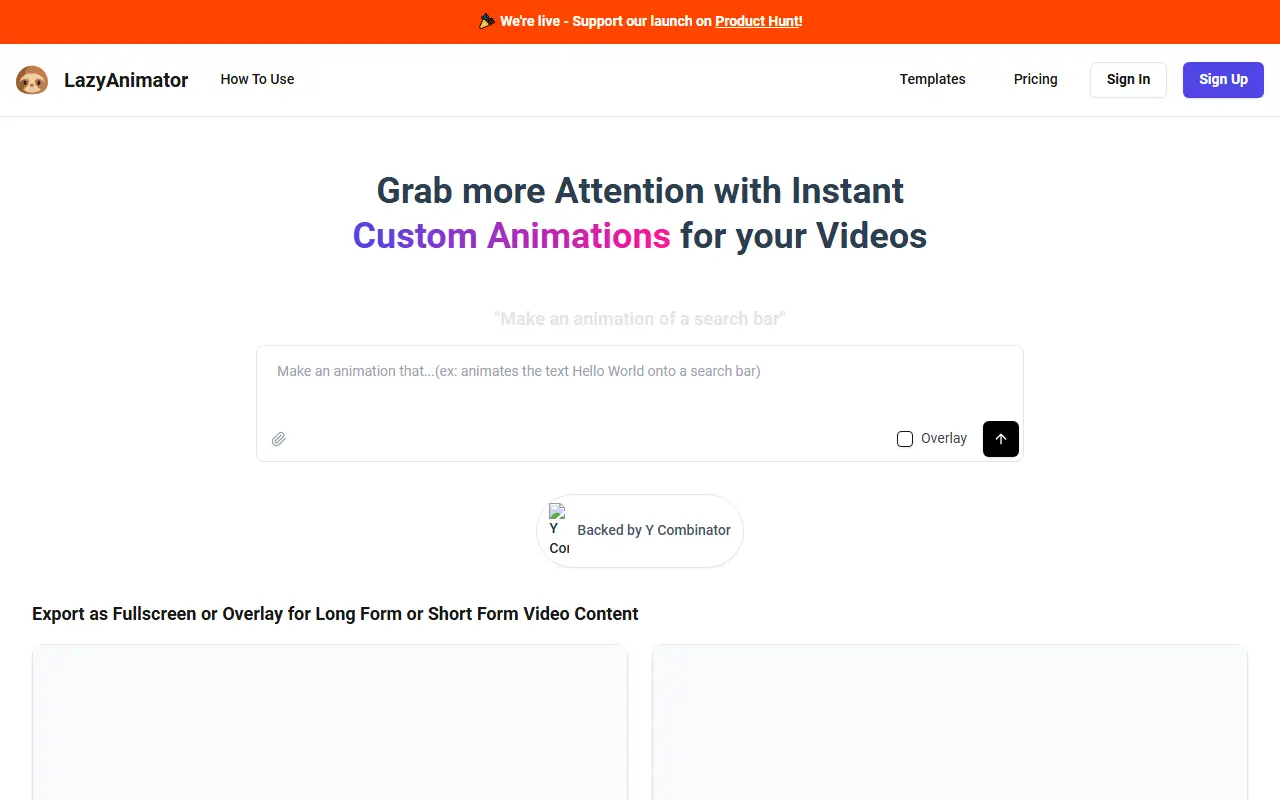Open the How To Use page
The height and width of the screenshot is (800, 1280).
coord(257,79)
